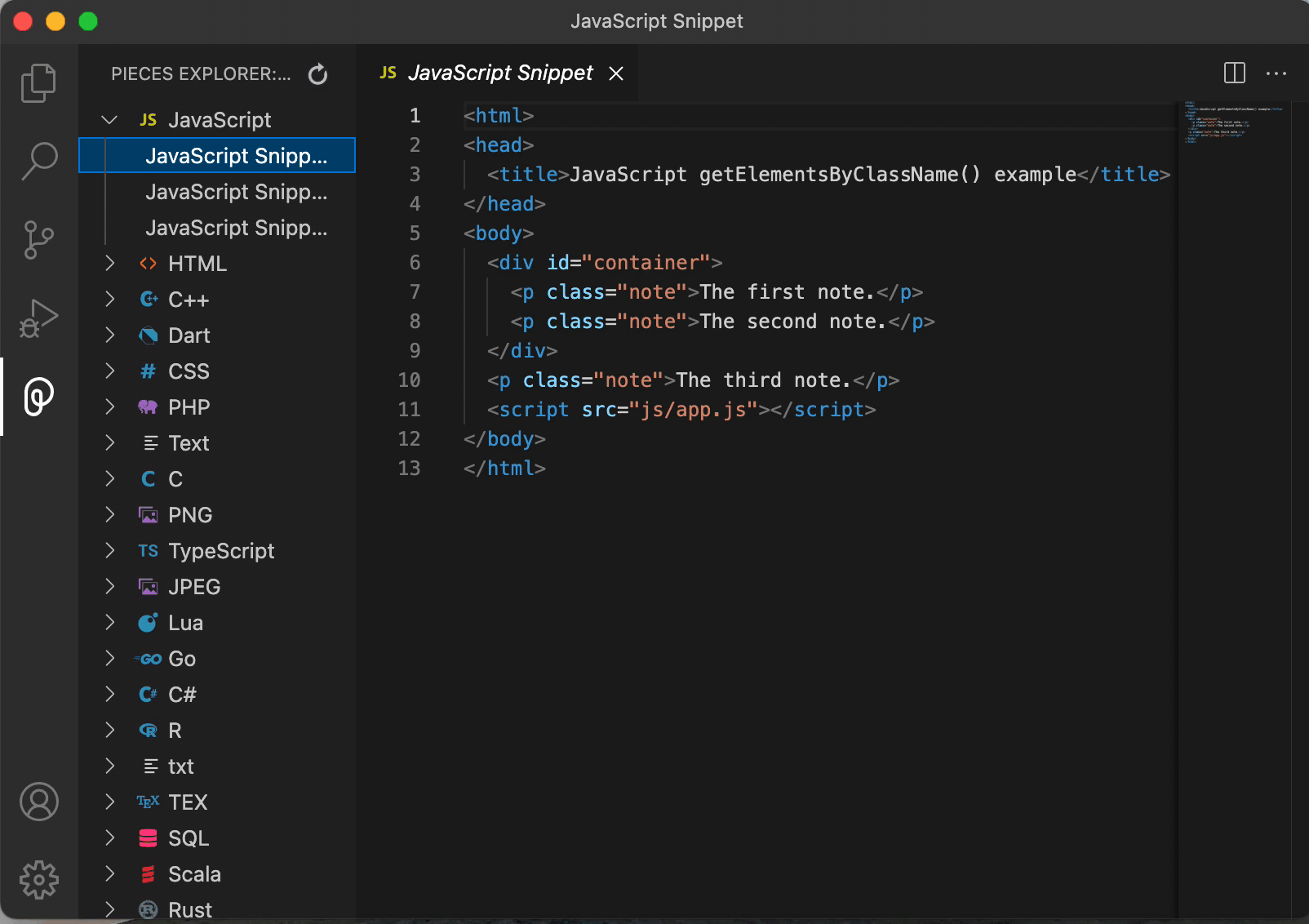Select the Pieces icon in activity bar
The width and height of the screenshot is (1309, 924).
(38, 397)
